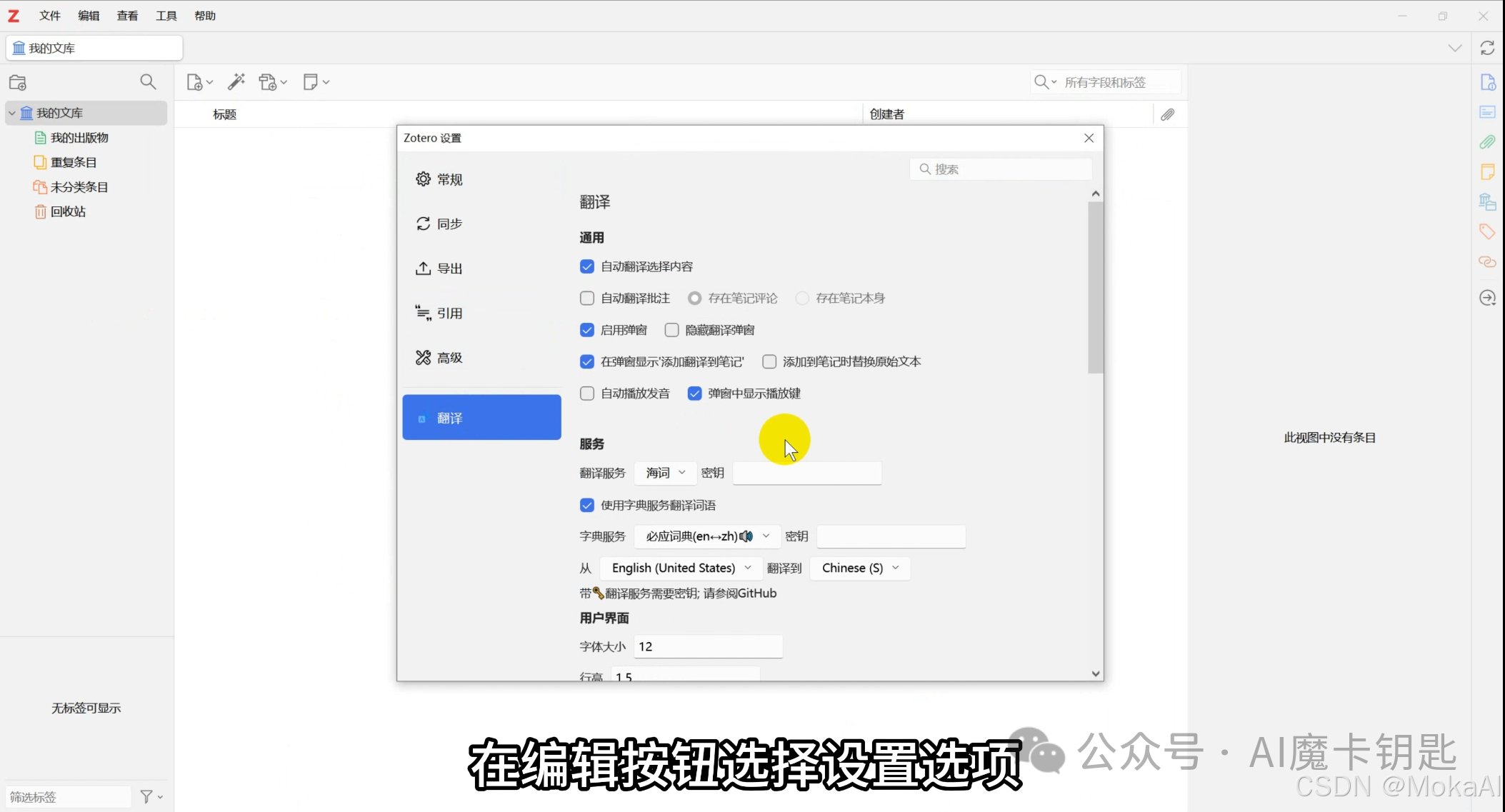Select the 存在笔记本身 radio button

point(803,298)
